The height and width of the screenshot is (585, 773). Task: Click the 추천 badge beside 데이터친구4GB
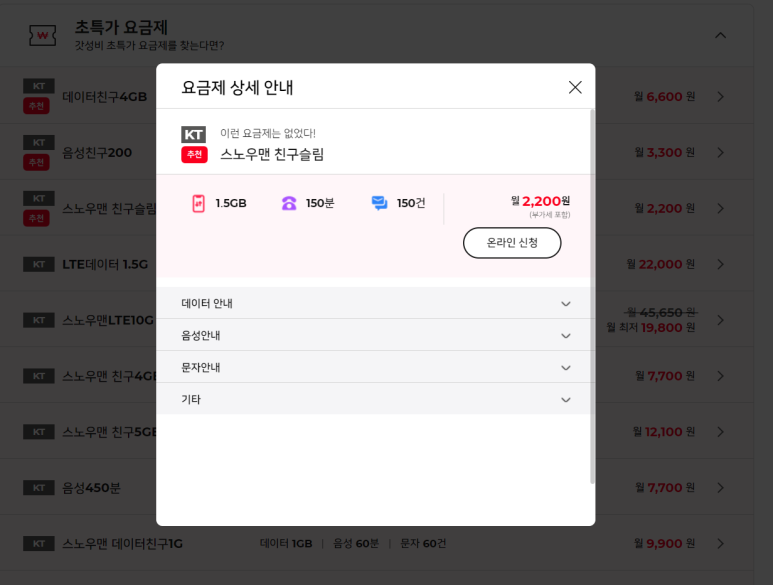pyautogui.click(x=36, y=105)
